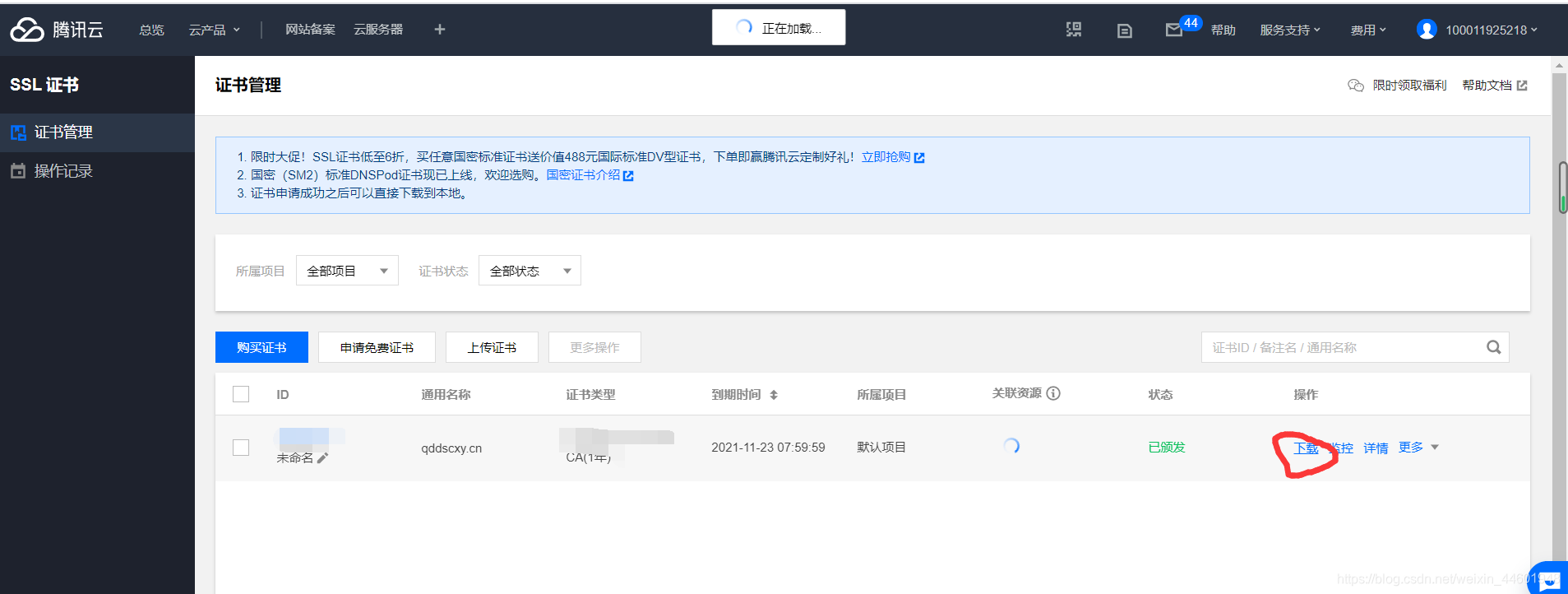Open the 国密证书介绍 link
The width and height of the screenshot is (1568, 594).
[x=583, y=175]
